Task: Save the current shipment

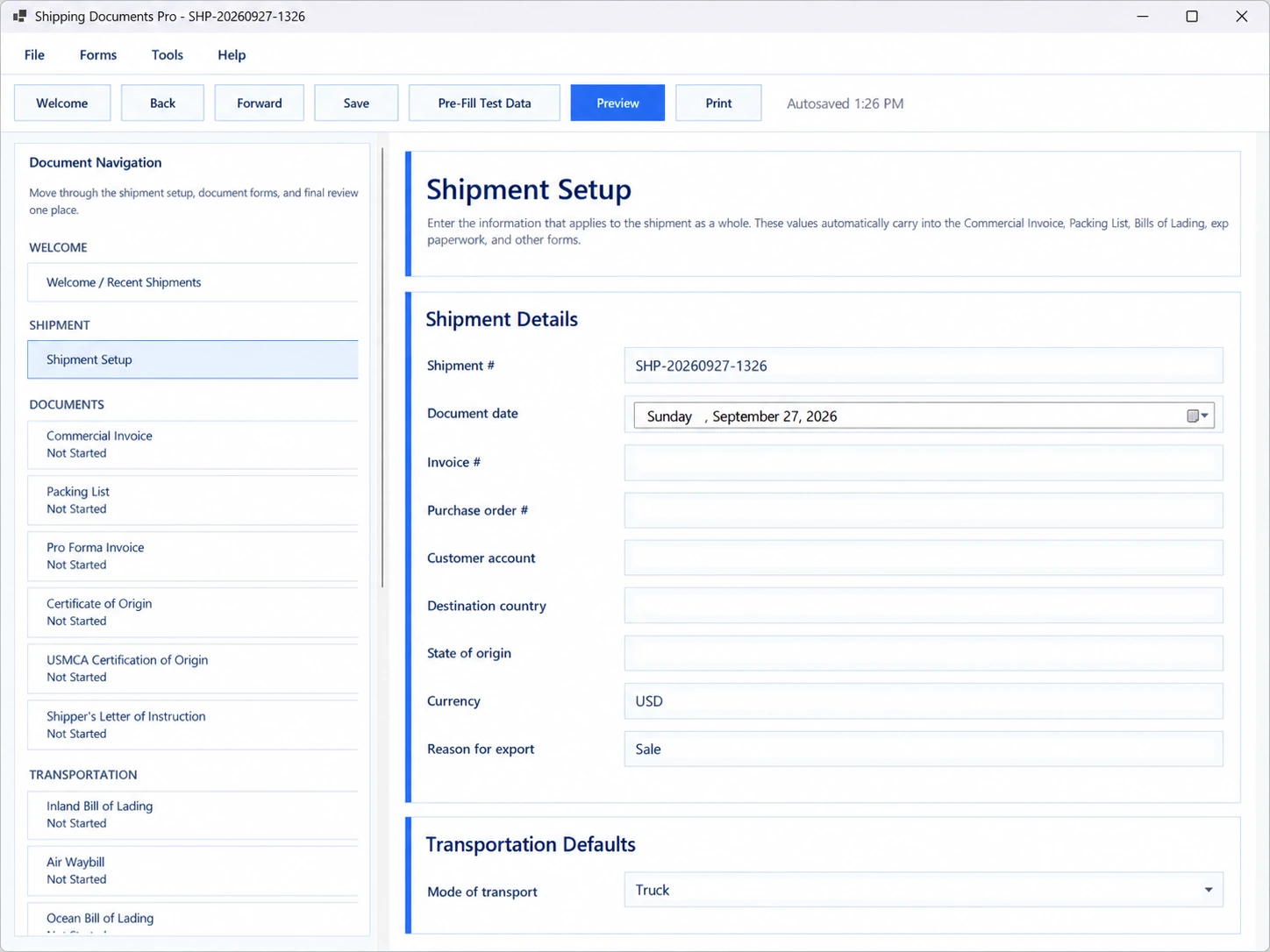Action: point(356,103)
